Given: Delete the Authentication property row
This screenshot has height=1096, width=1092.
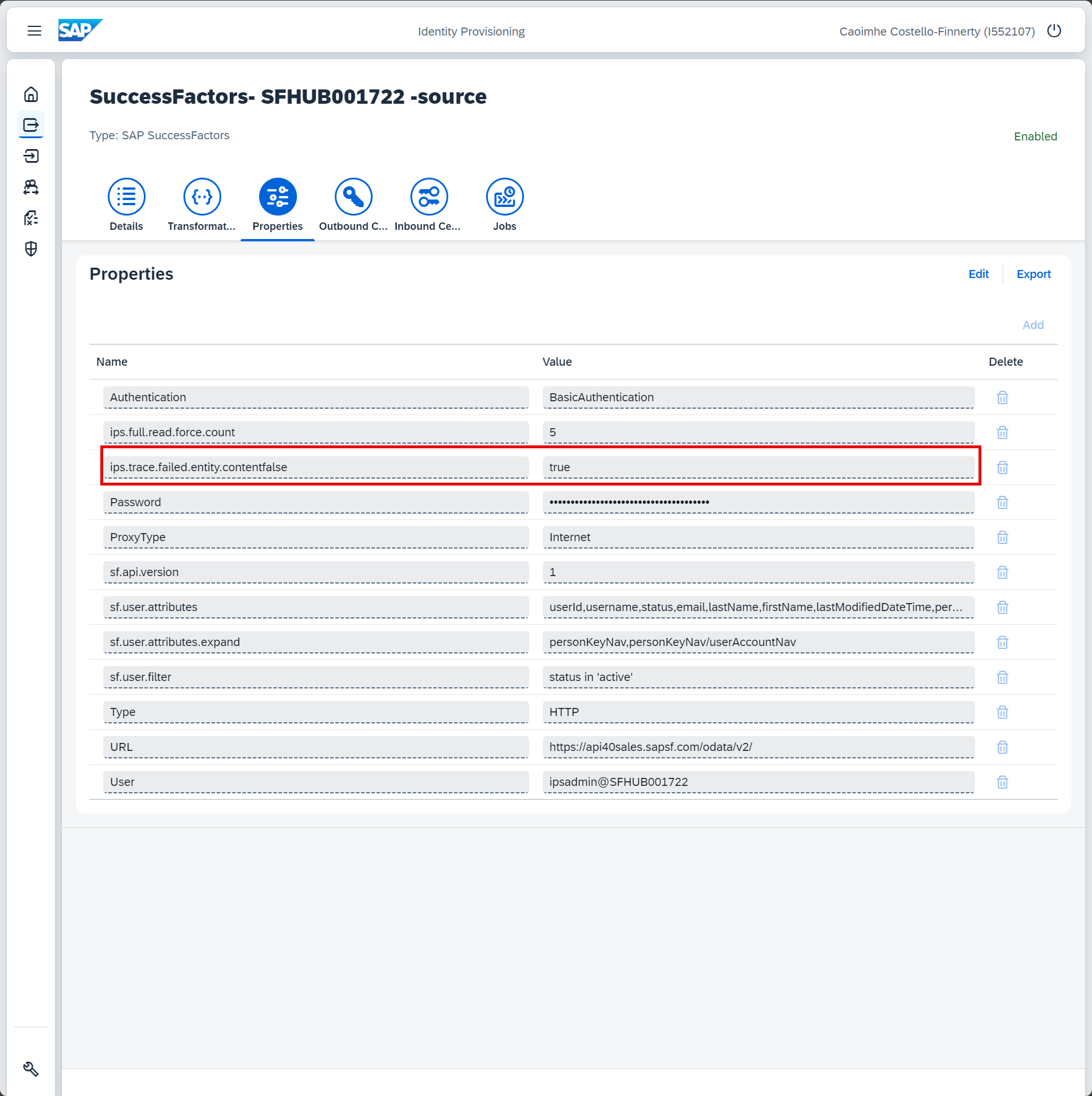Looking at the screenshot, I should (1002, 397).
